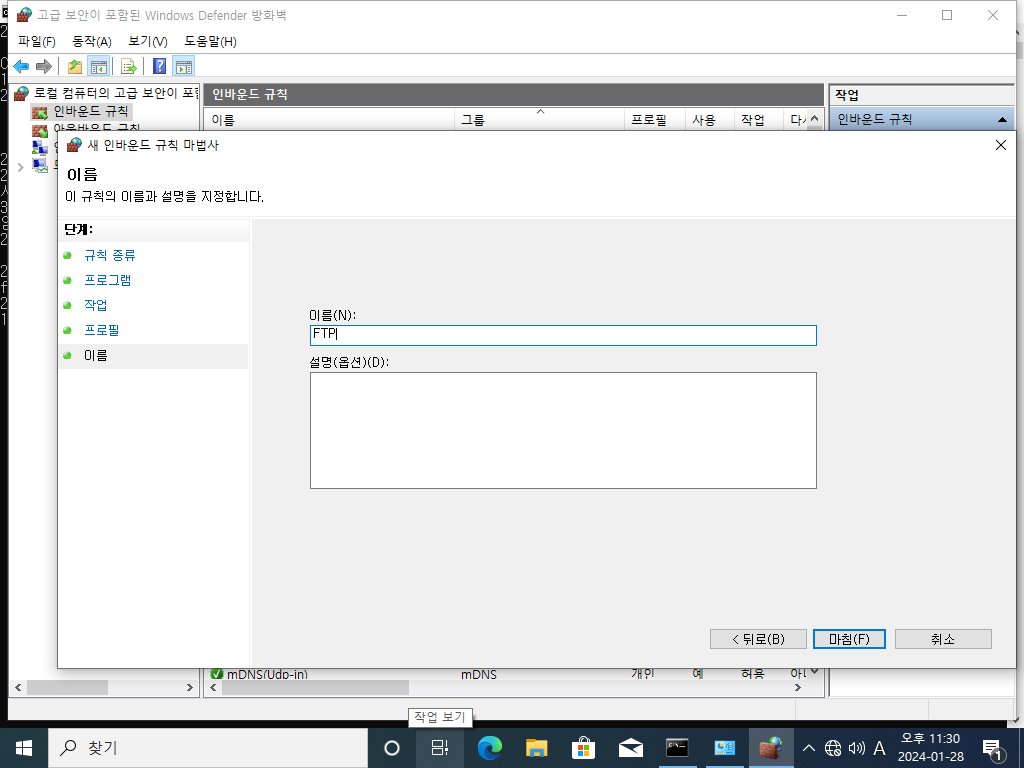Open the Action menu (동작)
1024x768 pixels.
pos(91,41)
